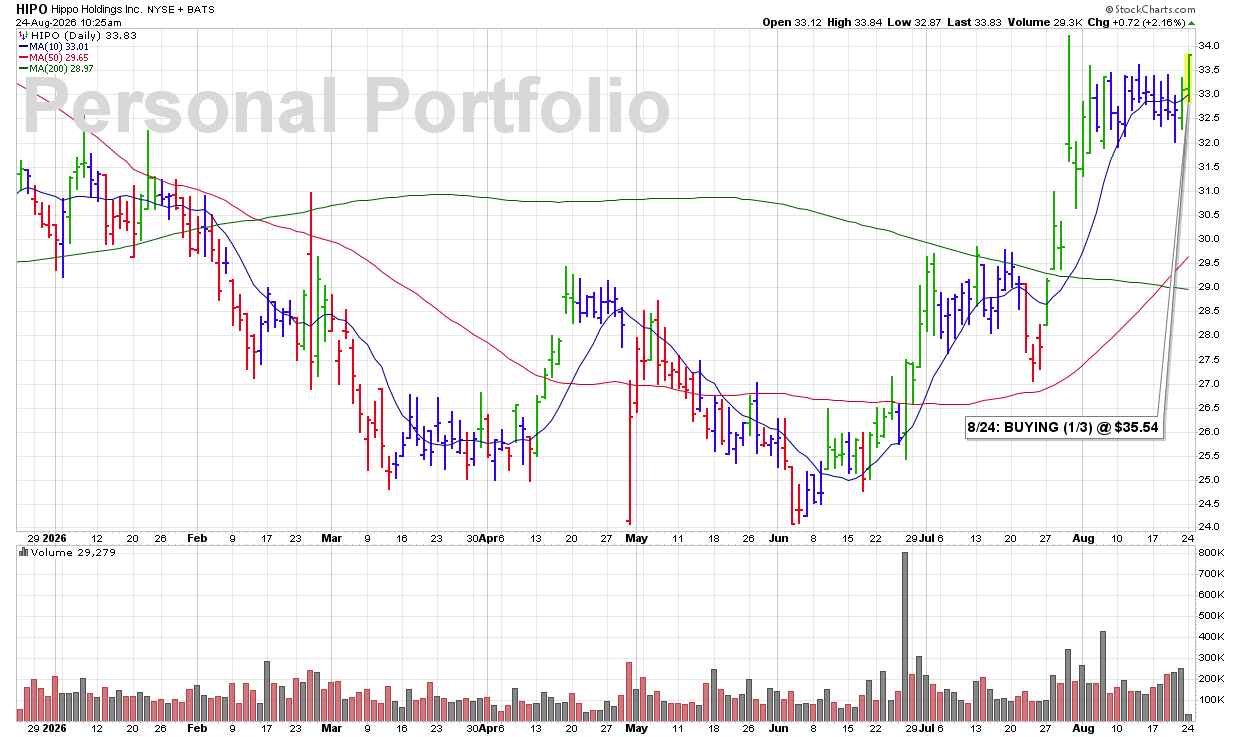Click the 8/24 BUYING (1/3) @ $35.54 annotation
Screen dimensions: 1240x737
1062,426
